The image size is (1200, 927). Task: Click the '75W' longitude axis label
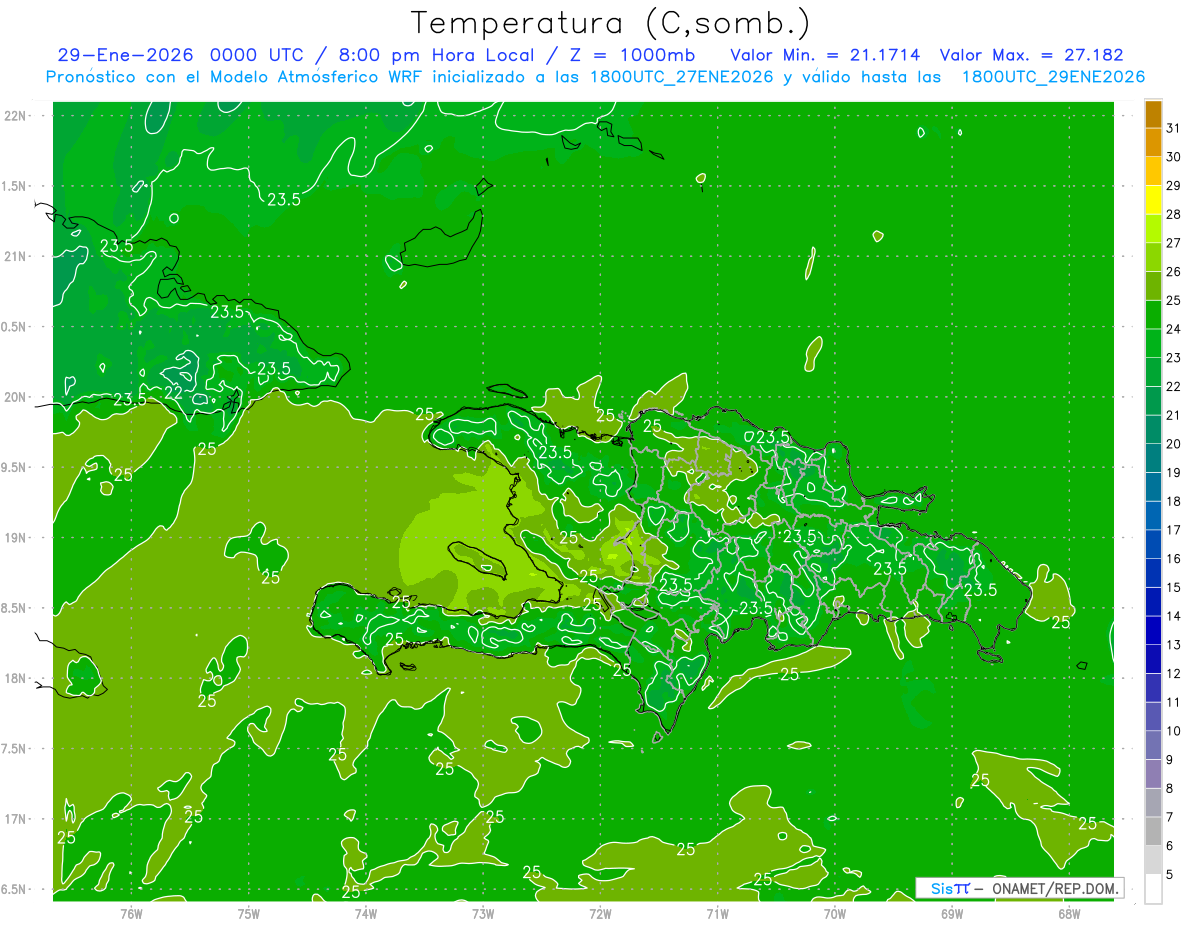249,913
